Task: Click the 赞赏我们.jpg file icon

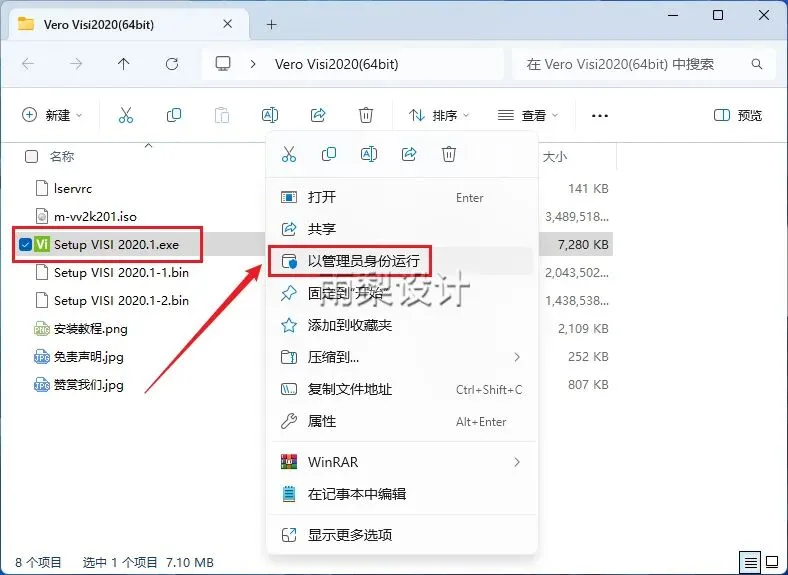Action: (42, 385)
